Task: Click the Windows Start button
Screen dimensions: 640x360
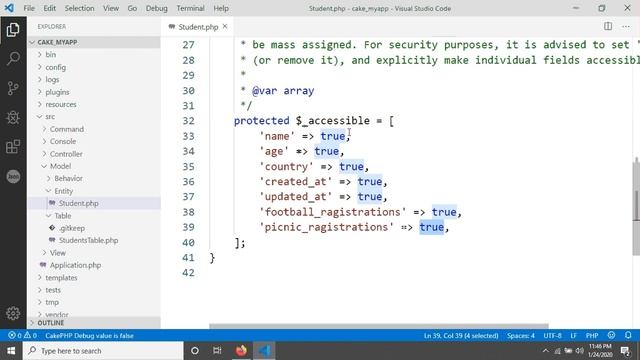Action: 11,351
